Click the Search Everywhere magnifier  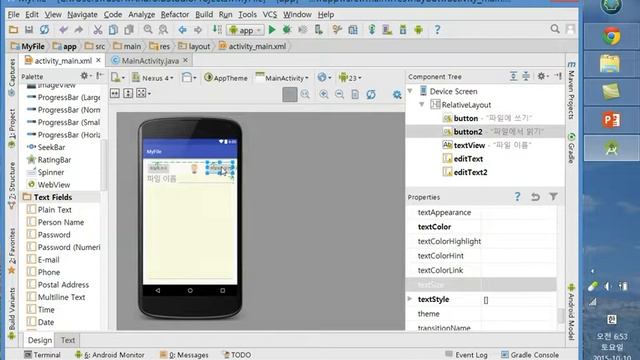point(555,29)
